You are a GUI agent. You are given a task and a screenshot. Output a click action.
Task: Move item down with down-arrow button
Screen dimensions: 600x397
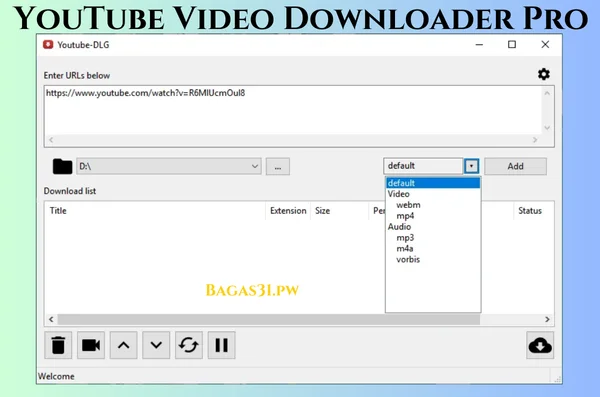[156, 345]
